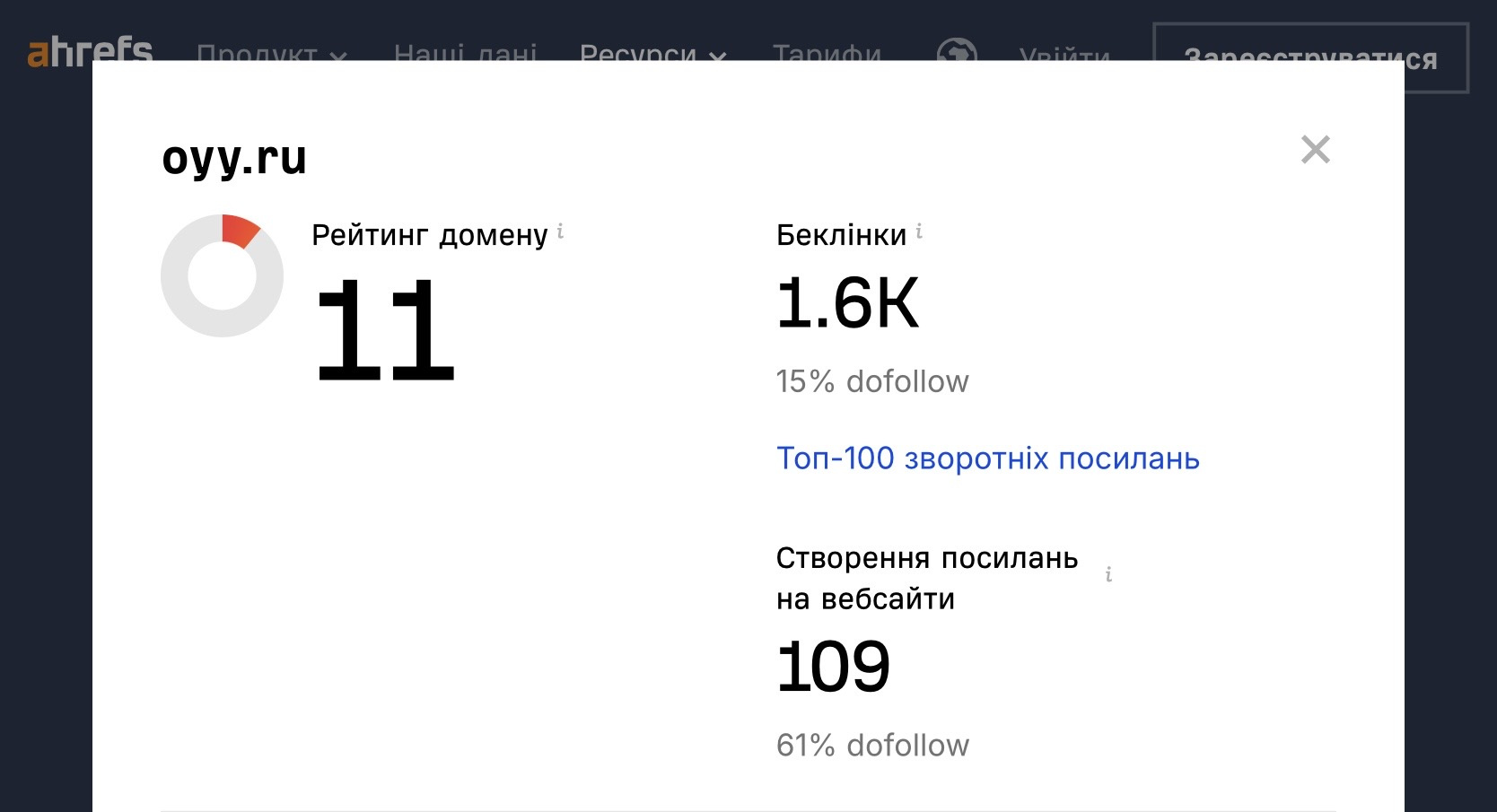This screenshot has height=812, width=1497.
Task: Open the Тарифи pricing page
Action: click(827, 52)
